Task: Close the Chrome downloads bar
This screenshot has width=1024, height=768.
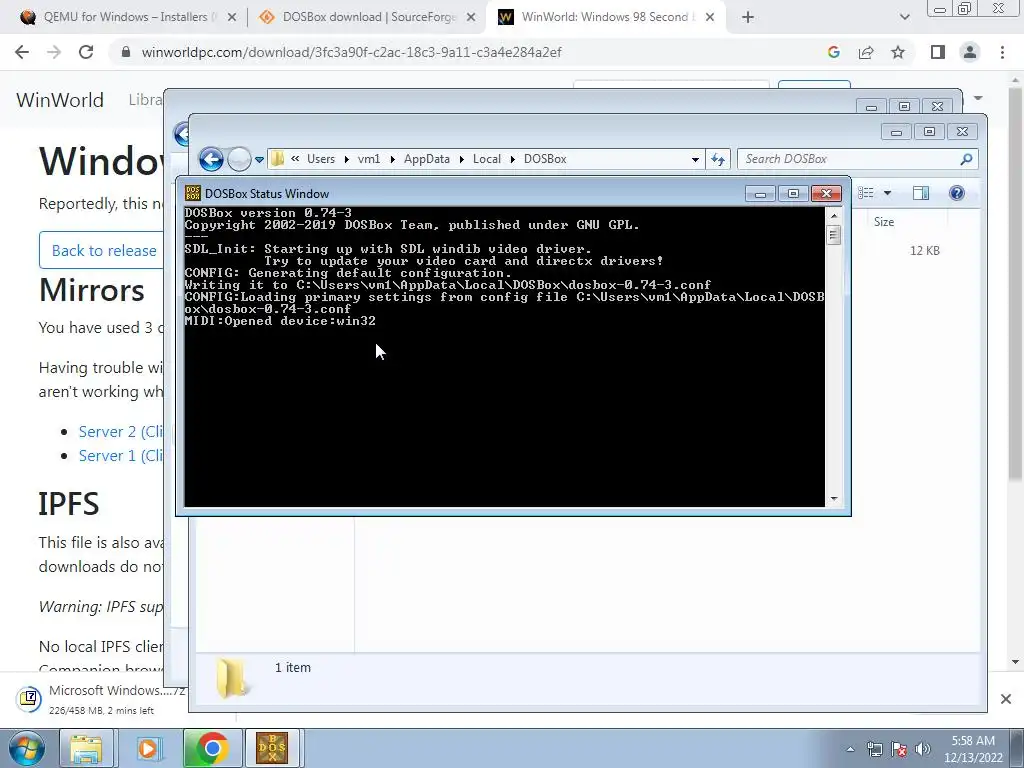Action: (x=1006, y=699)
